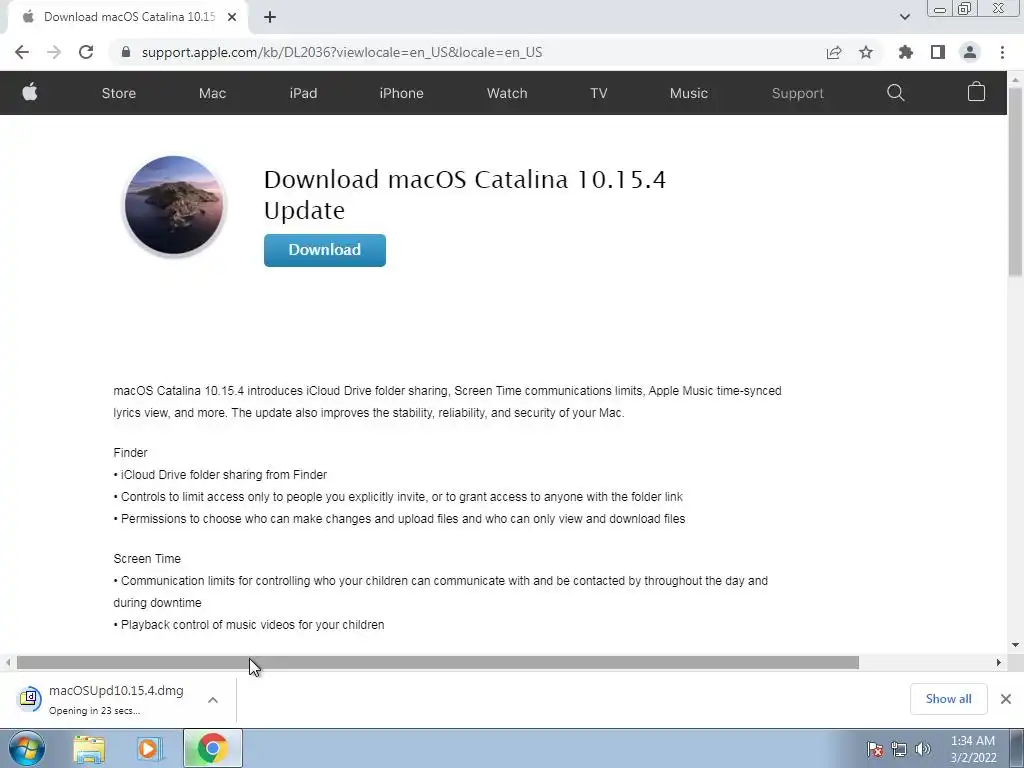Click Show all downloads button
The height and width of the screenshot is (768, 1024).
948,699
